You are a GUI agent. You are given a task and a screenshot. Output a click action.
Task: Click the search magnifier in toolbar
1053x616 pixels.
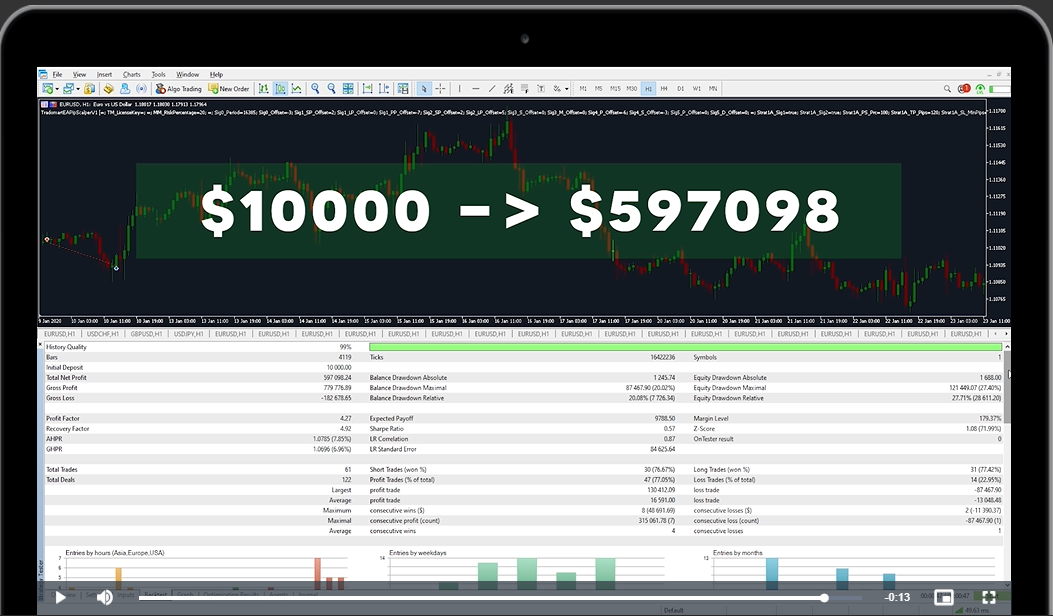[x=947, y=89]
